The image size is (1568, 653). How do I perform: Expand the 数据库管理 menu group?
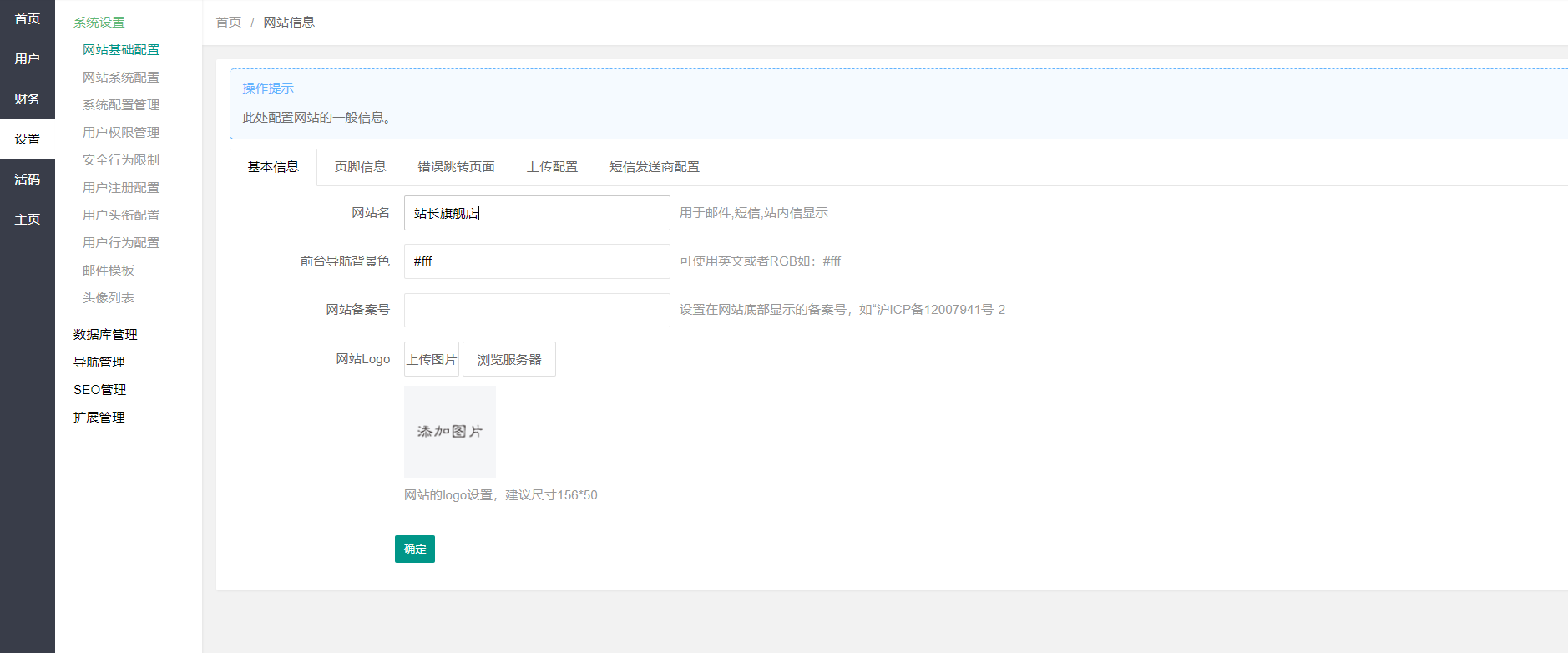pyautogui.click(x=105, y=335)
